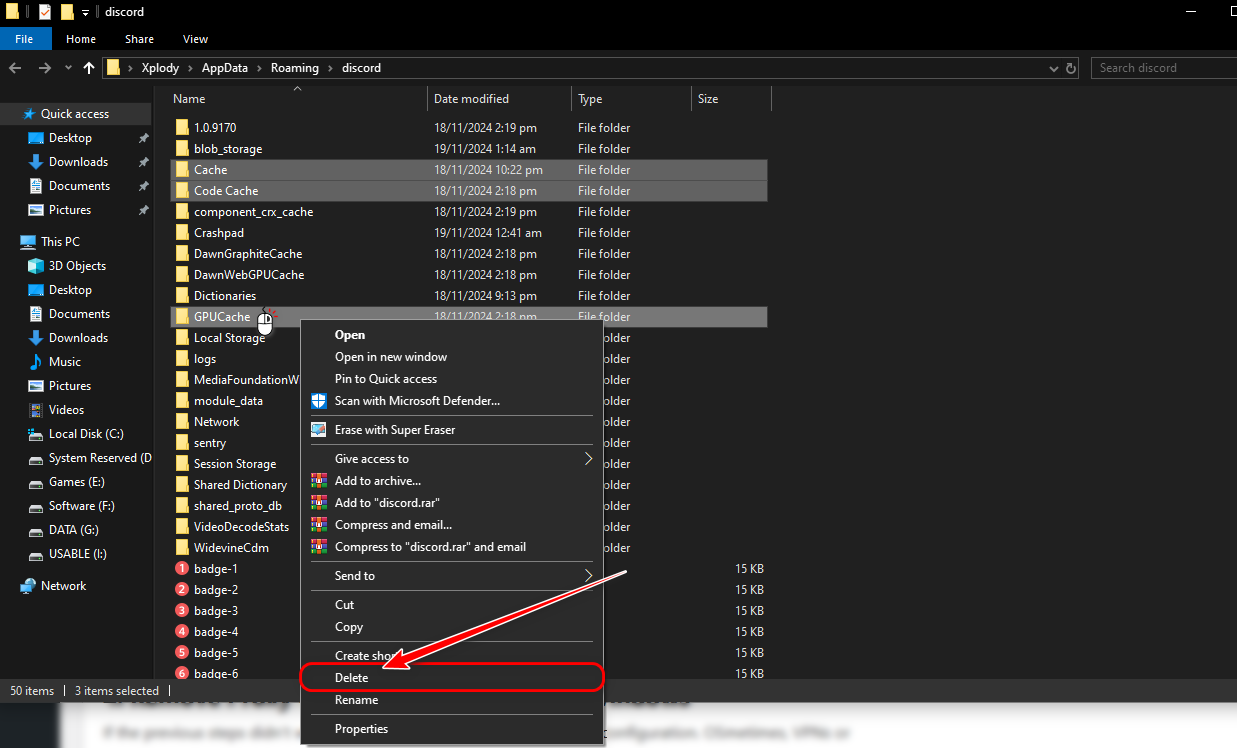Switch to the Share ribbon tab
1237x748 pixels.
[x=139, y=39]
